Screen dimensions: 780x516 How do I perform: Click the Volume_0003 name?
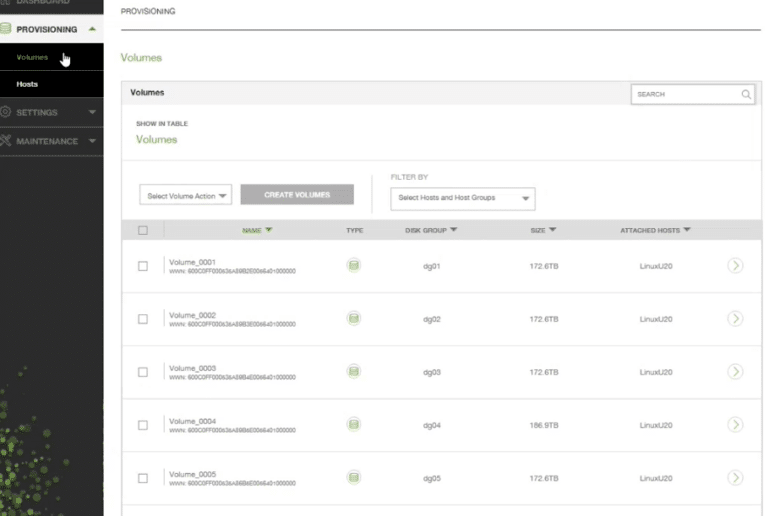pos(192,368)
